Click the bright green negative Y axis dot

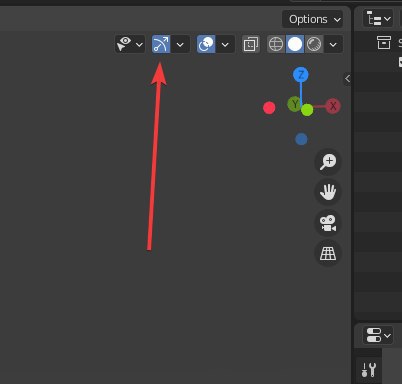click(x=307, y=110)
